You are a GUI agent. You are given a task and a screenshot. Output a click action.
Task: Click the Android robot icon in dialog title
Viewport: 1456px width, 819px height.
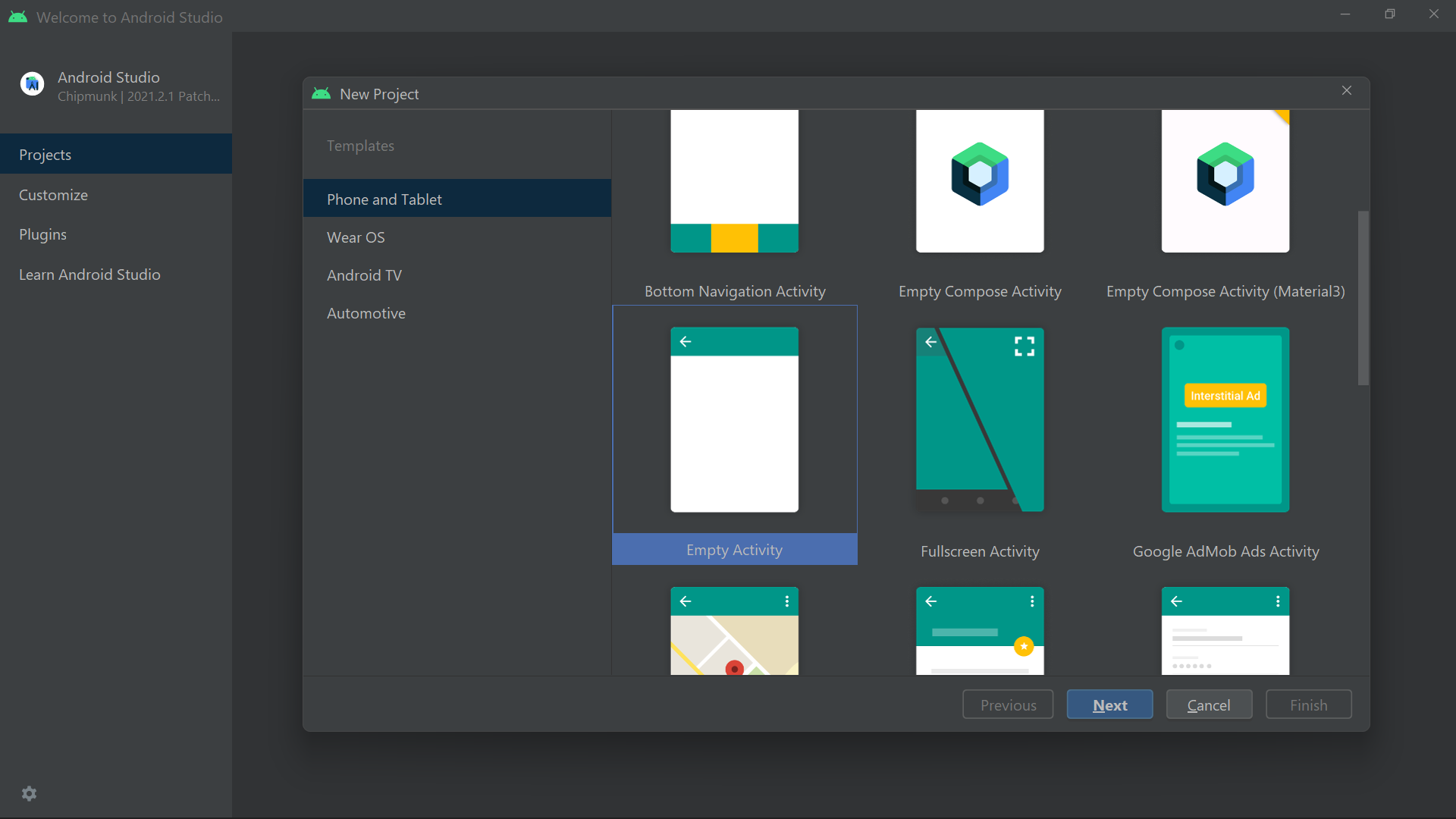pos(321,93)
